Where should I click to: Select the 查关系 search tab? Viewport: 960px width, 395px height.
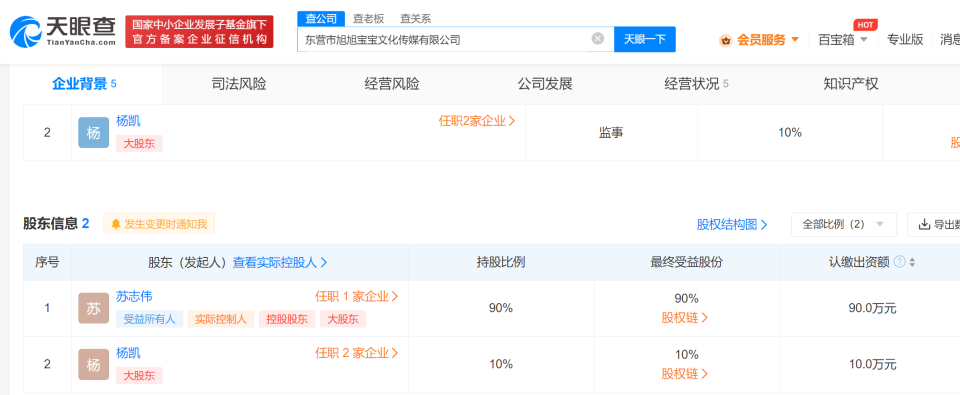415,18
